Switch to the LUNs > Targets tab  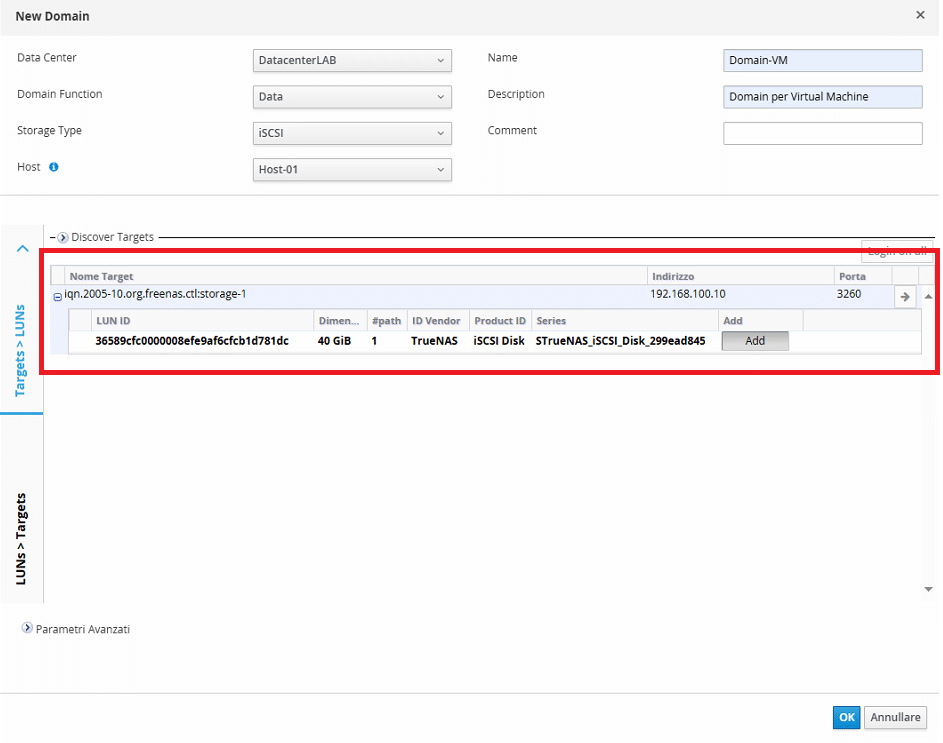[x=20, y=538]
